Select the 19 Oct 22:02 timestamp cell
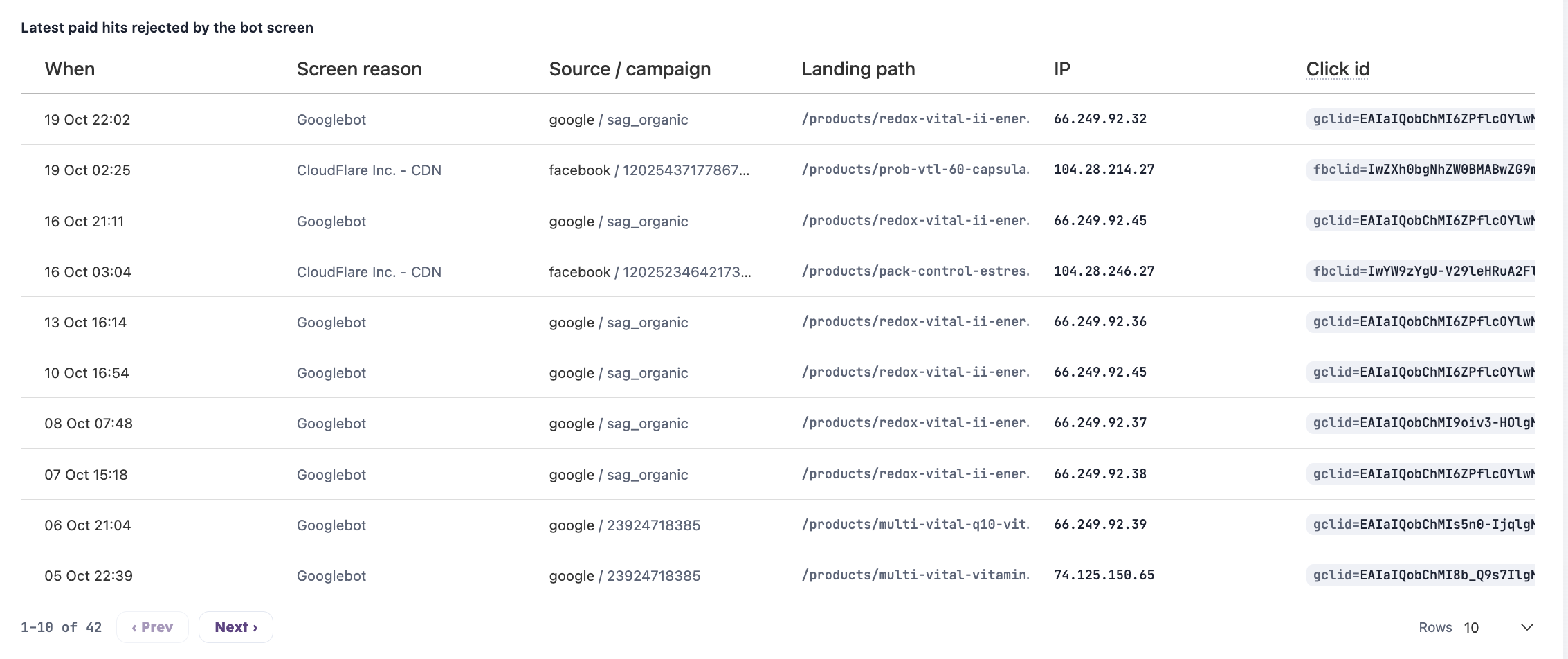 [x=87, y=120]
